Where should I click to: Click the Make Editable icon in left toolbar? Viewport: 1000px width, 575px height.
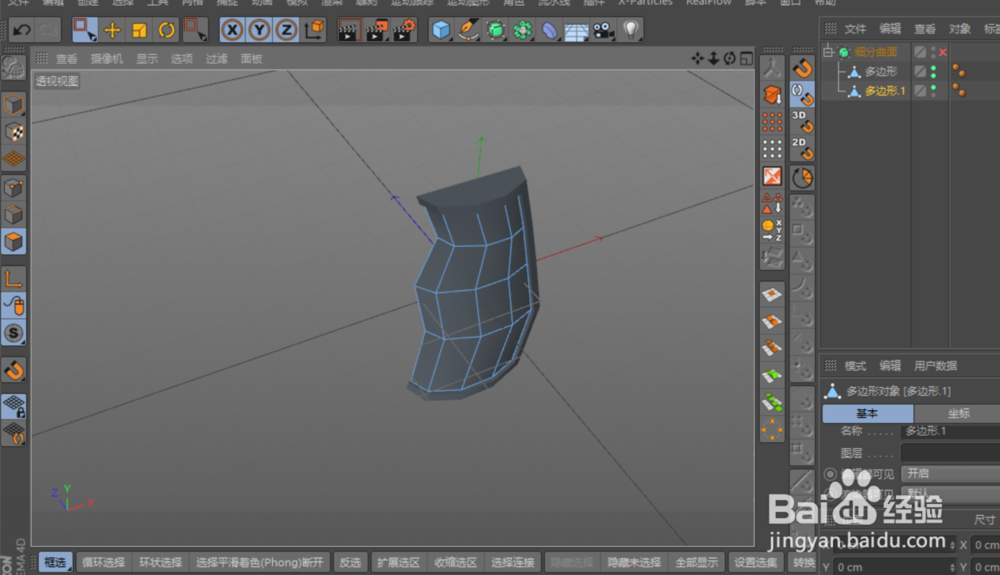tap(13, 68)
